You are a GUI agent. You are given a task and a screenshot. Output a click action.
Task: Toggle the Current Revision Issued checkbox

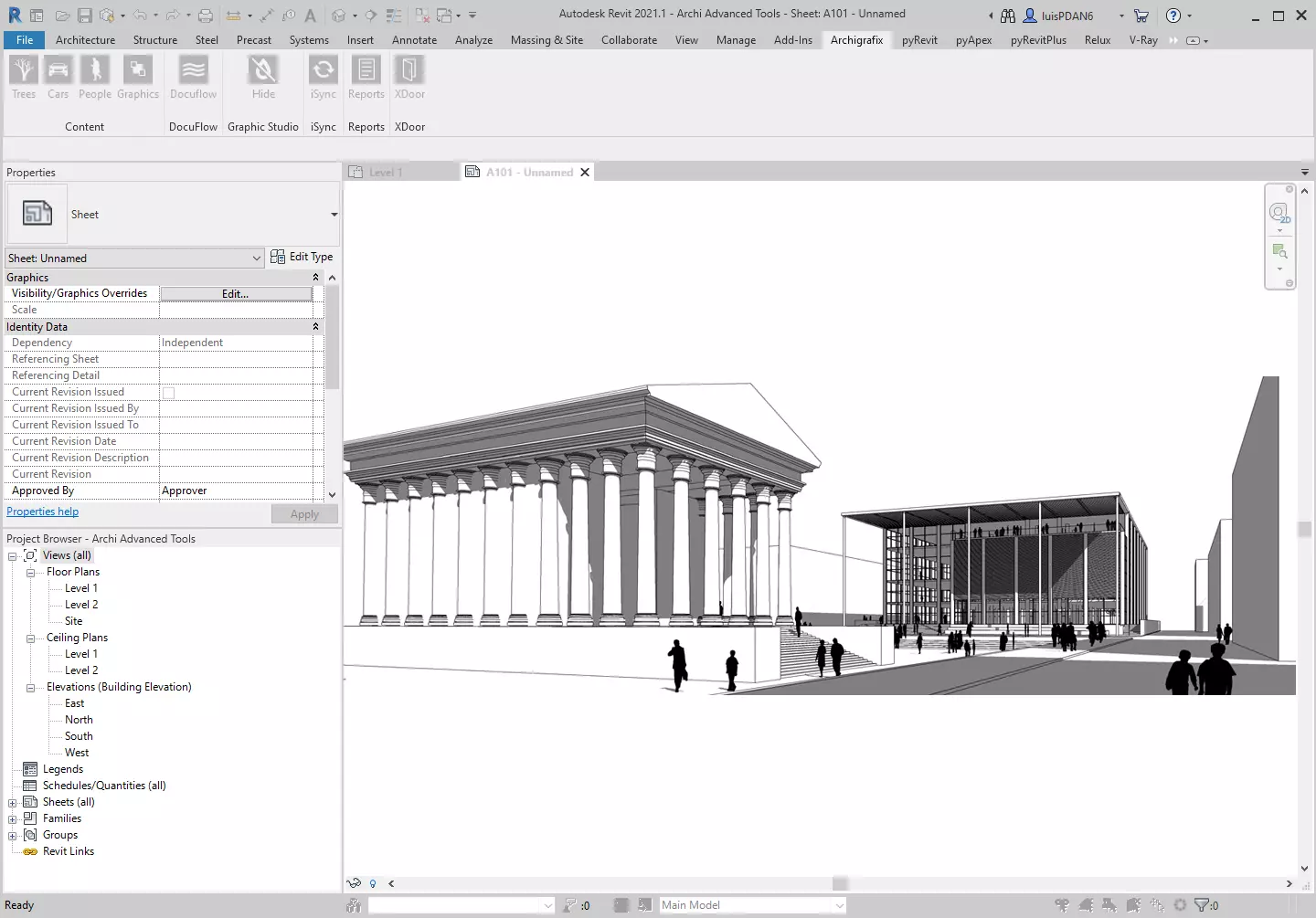(169, 393)
